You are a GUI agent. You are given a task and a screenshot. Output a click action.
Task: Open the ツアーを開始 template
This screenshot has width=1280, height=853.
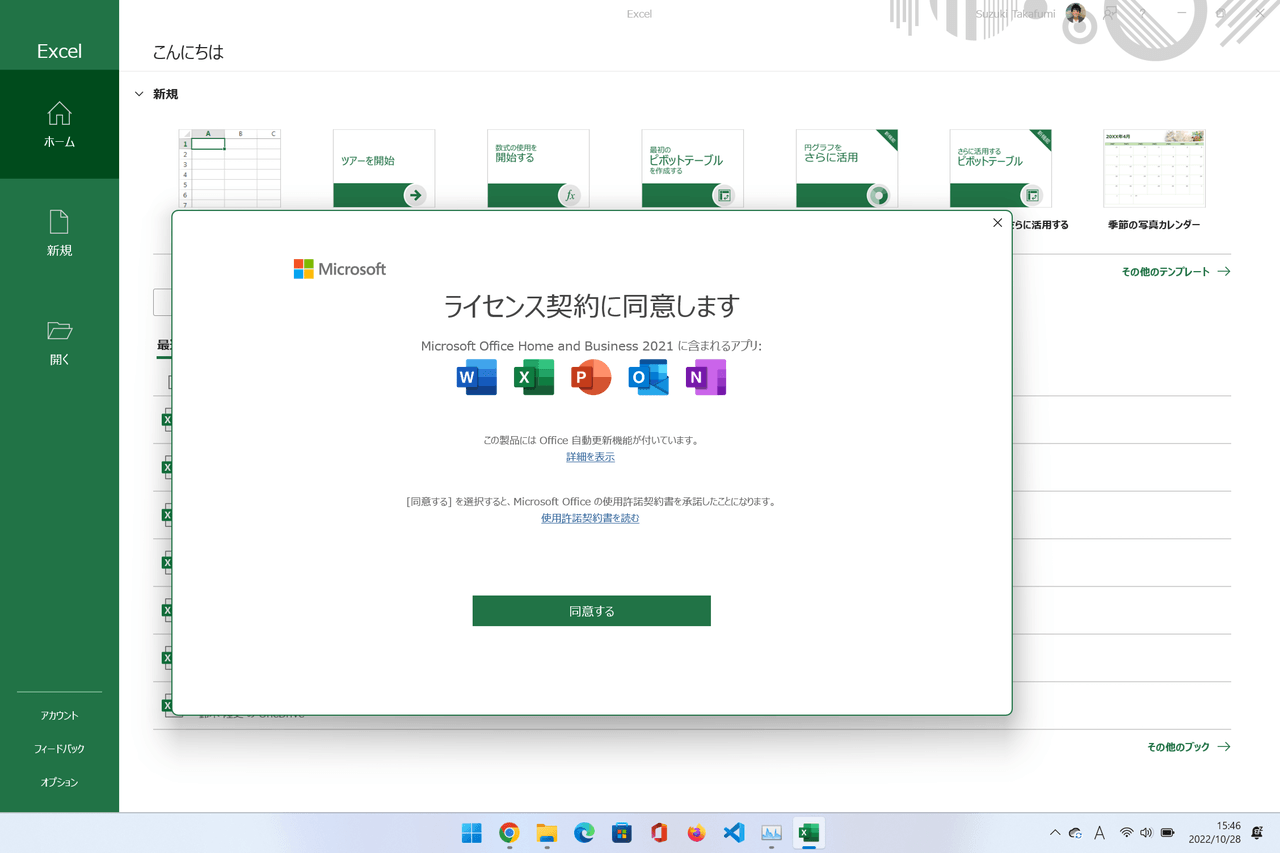(x=384, y=168)
